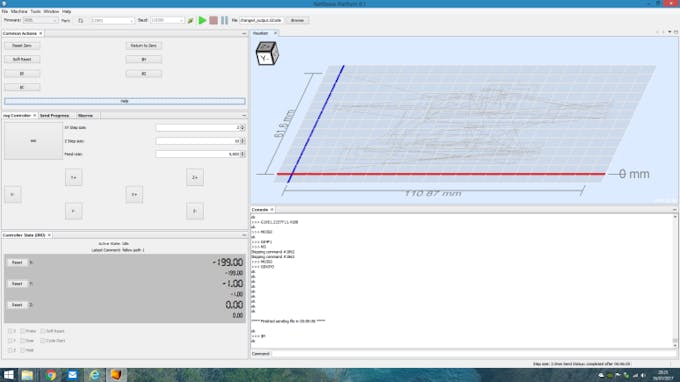Click the Return to Zero button

click(144, 46)
